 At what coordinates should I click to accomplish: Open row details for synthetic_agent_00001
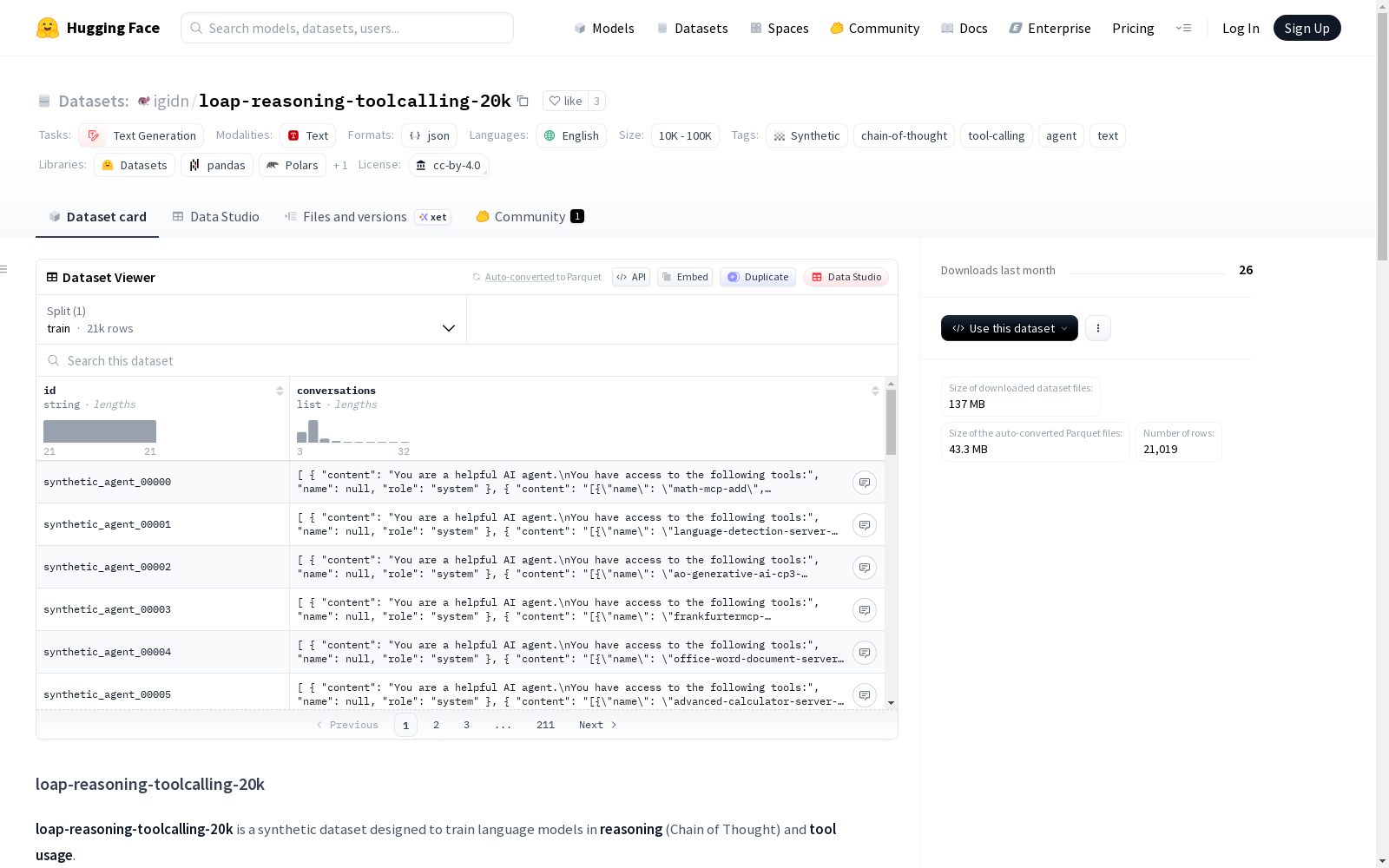pyautogui.click(x=864, y=525)
